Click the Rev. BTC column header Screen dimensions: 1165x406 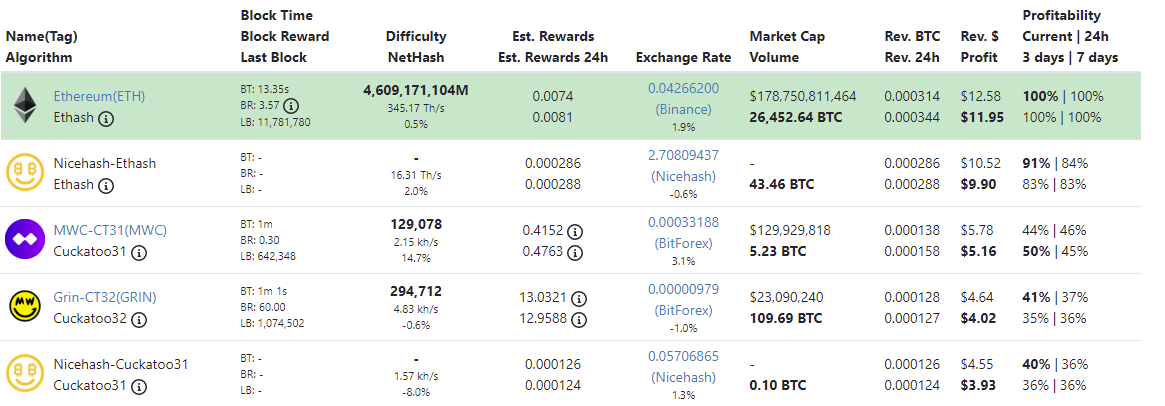[912, 36]
